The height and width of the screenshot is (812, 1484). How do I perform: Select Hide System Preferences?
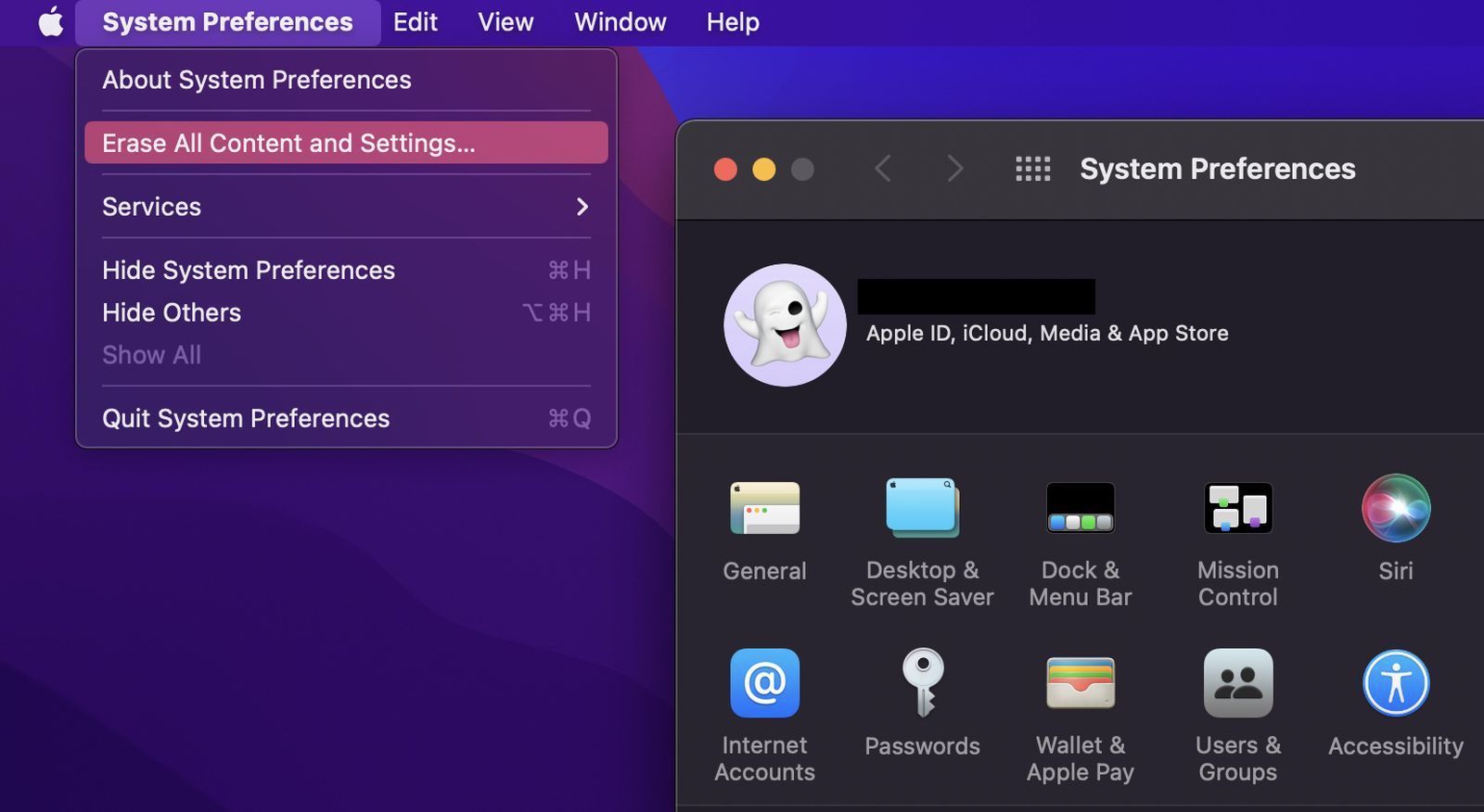[346, 270]
